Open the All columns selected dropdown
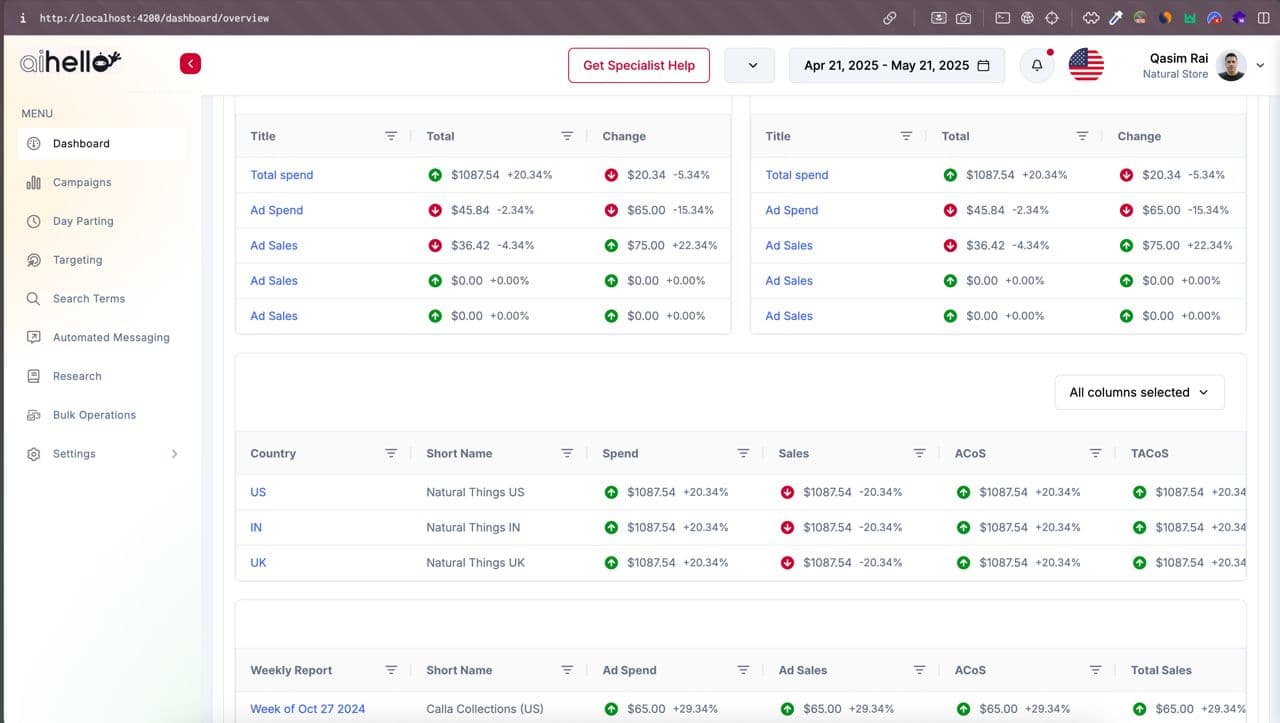This screenshot has height=723, width=1280. (1139, 392)
